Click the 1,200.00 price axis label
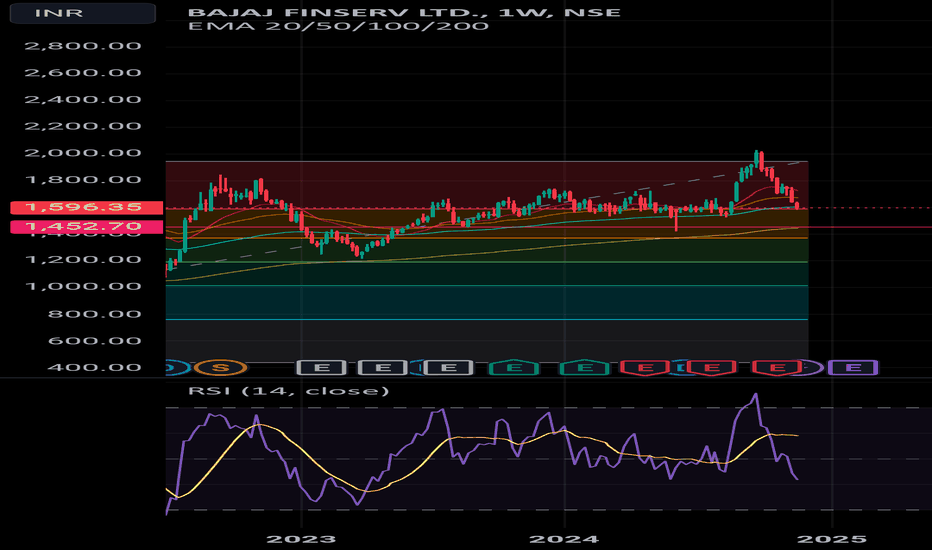Image resolution: width=932 pixels, height=550 pixels. [x=83, y=260]
